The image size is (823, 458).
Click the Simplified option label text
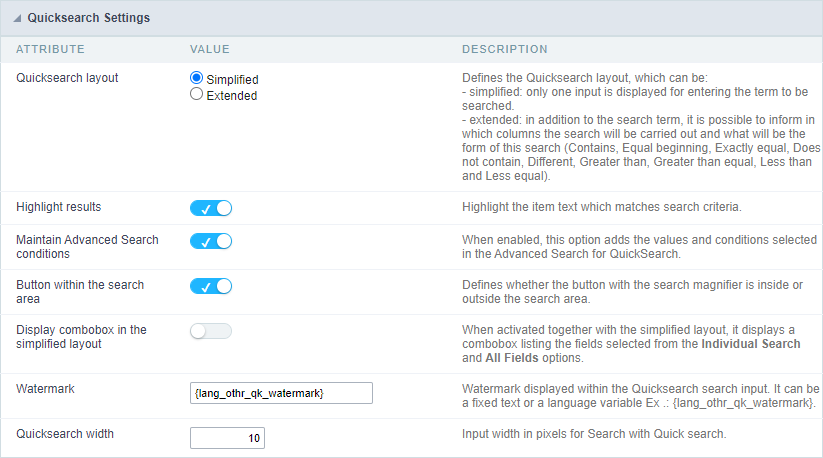[233, 80]
